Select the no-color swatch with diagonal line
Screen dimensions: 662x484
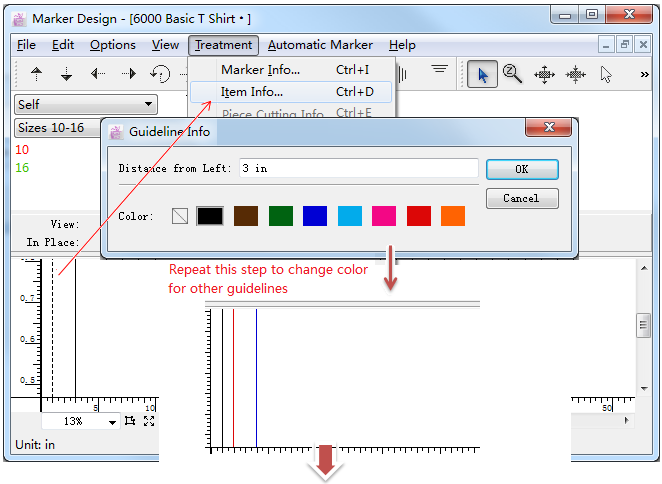180,216
